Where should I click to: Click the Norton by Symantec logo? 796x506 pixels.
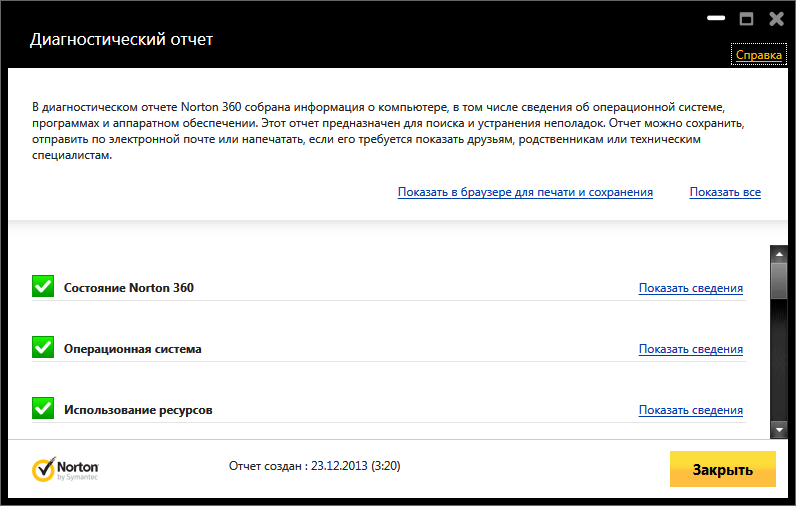(x=66, y=470)
